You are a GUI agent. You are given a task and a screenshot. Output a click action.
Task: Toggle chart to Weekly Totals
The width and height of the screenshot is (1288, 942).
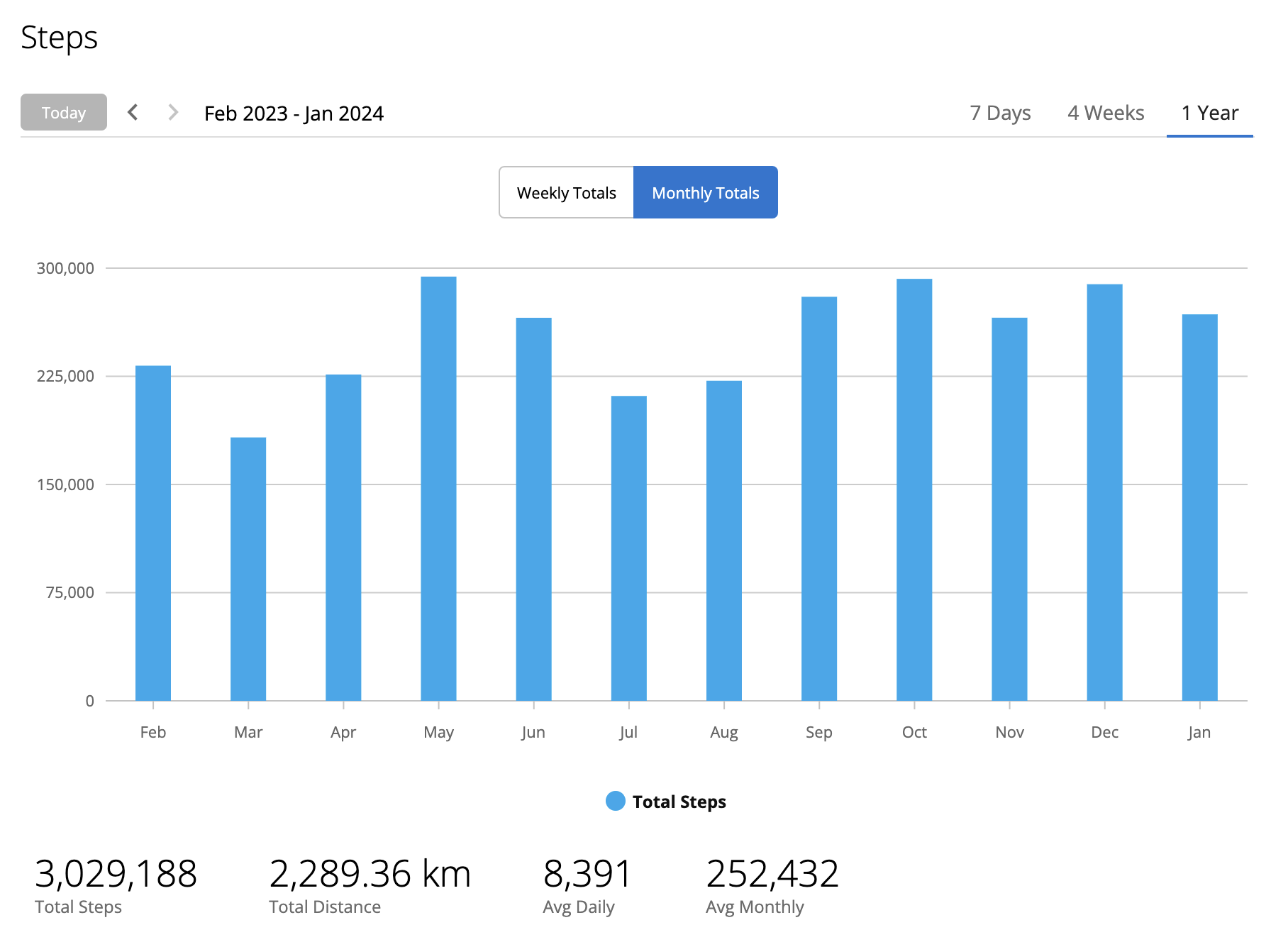click(566, 192)
